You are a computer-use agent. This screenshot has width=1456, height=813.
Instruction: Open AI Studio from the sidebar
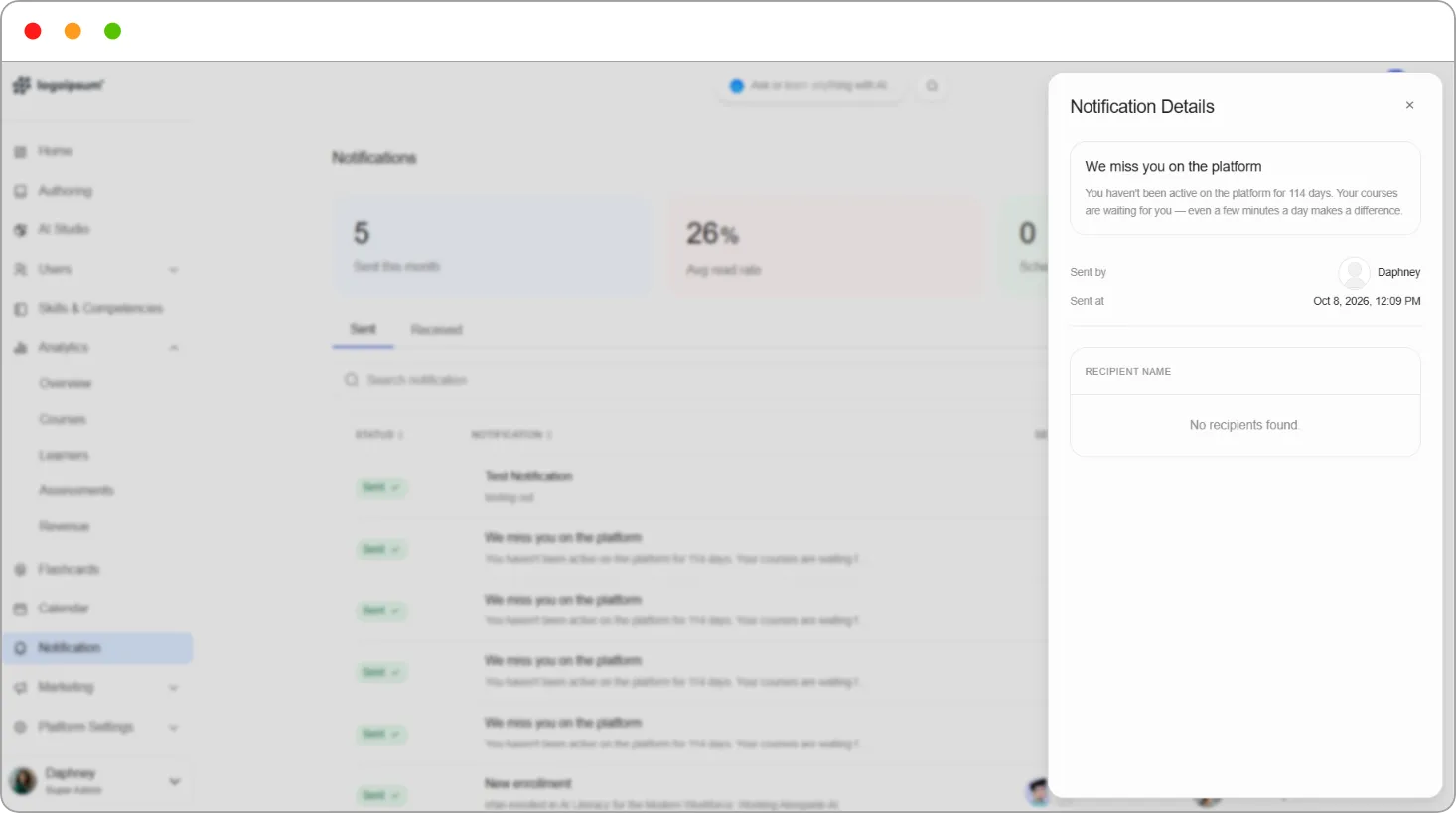(64, 229)
